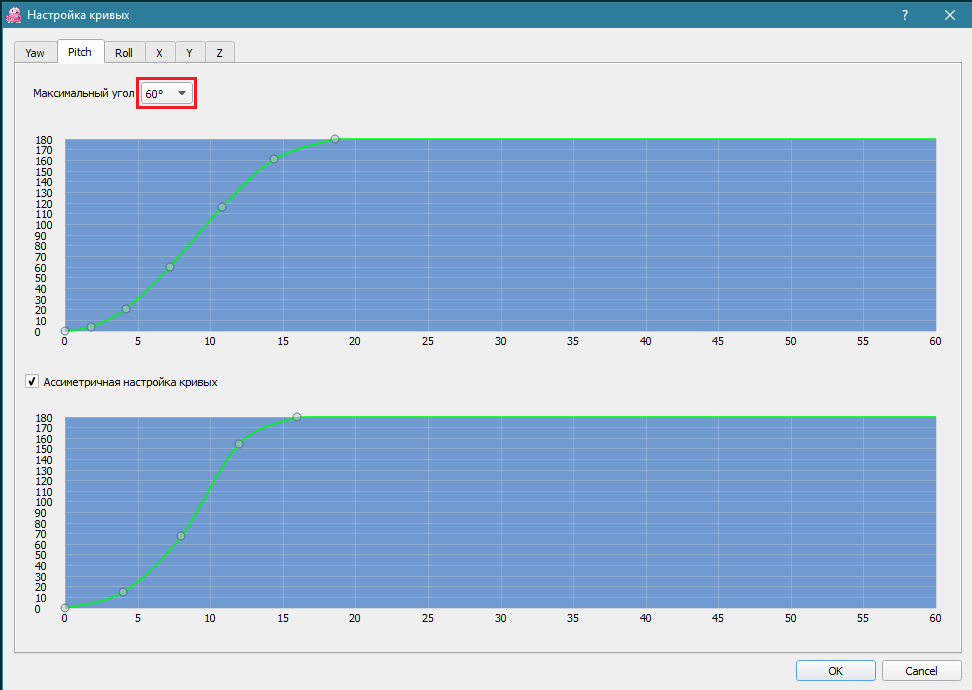Open the Y axis tab
Viewport: 972px width, 690px height.
[x=189, y=53]
